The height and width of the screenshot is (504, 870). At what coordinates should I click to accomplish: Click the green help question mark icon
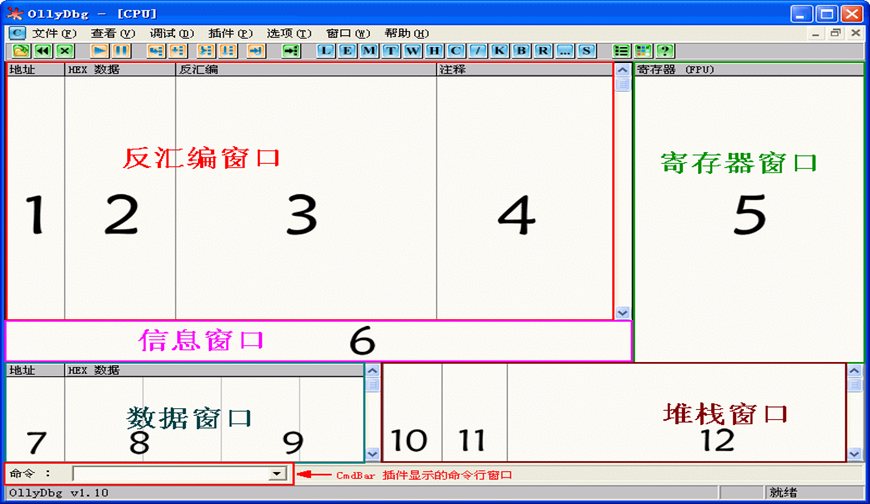pos(665,51)
